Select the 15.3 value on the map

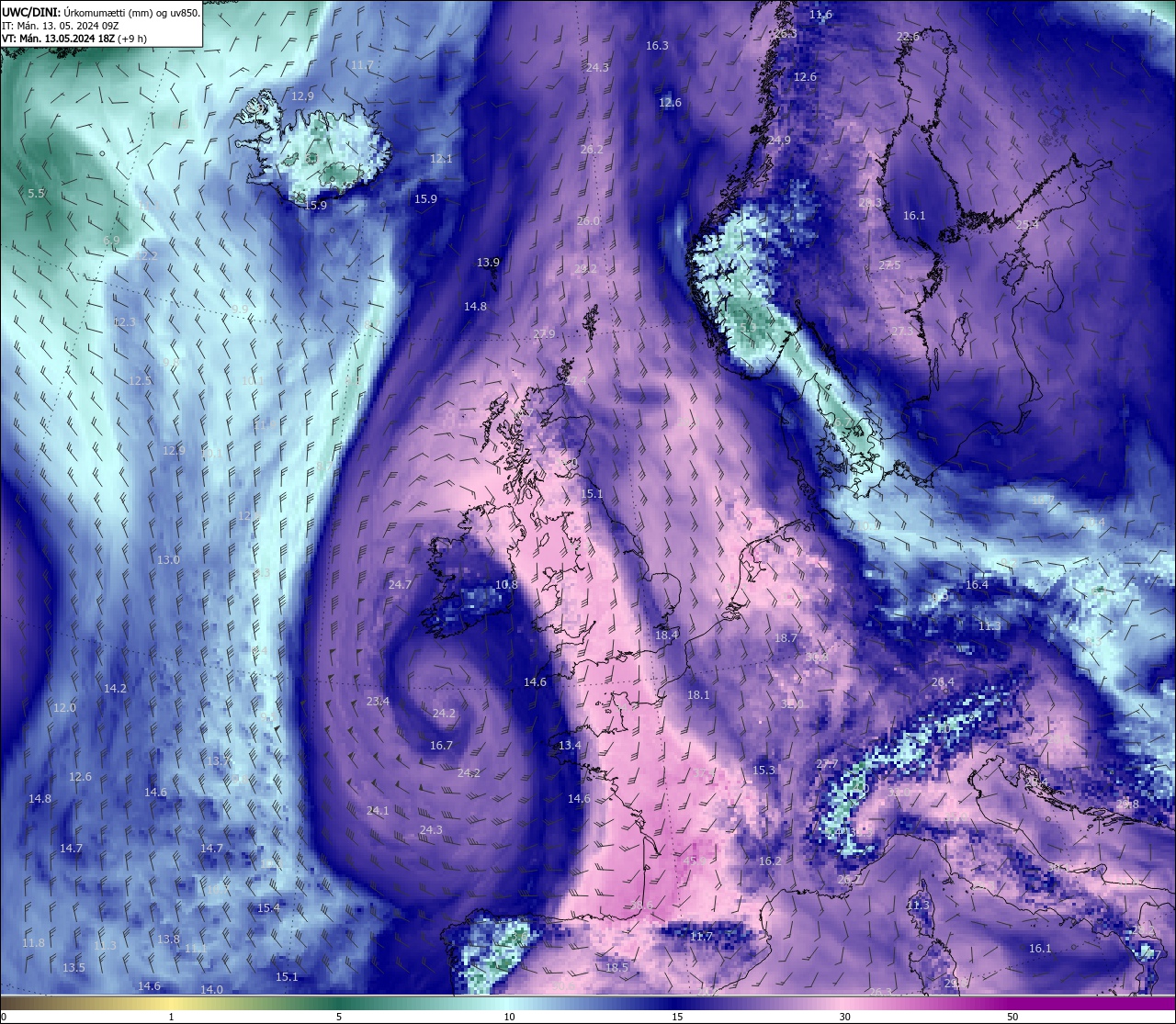[764, 770]
